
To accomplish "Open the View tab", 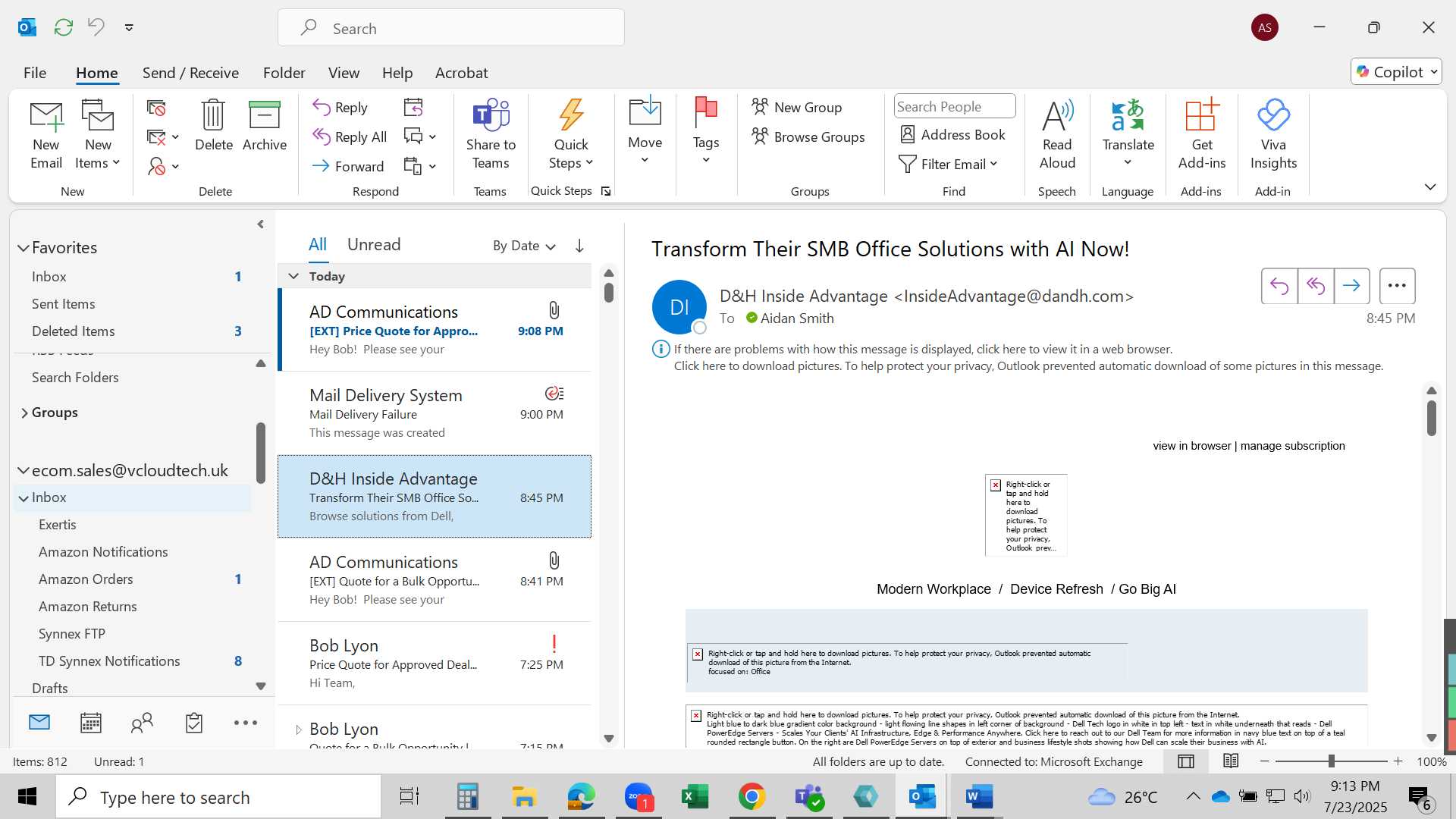I will 344,73.
